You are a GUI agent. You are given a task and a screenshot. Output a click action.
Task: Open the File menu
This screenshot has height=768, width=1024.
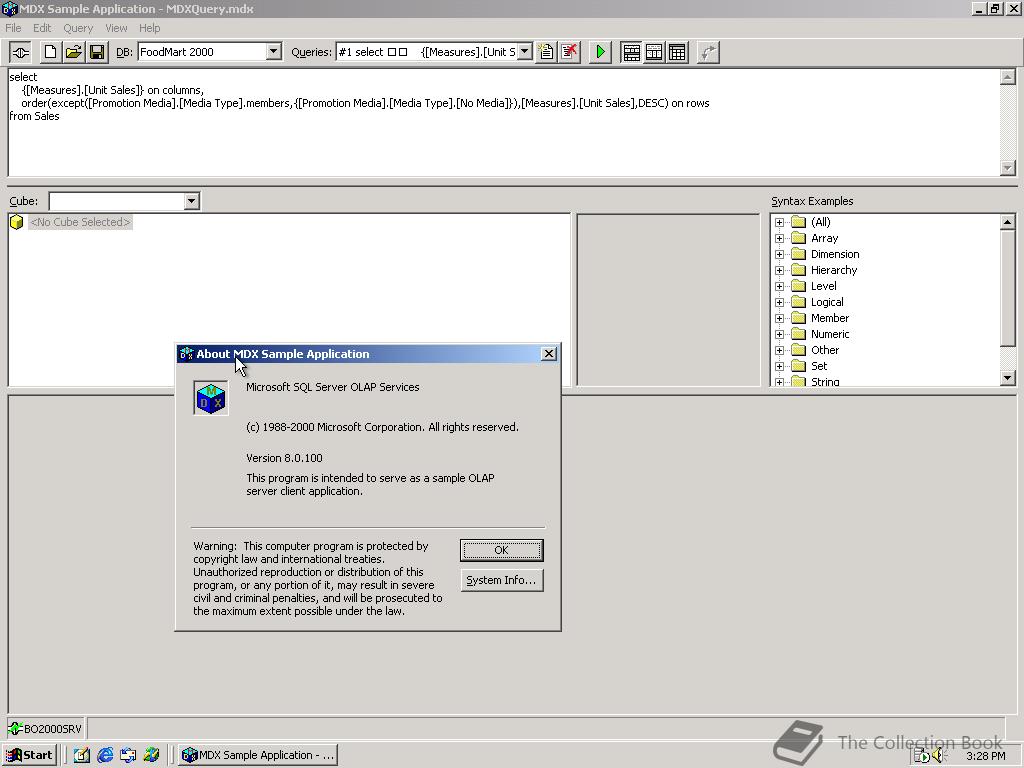click(13, 28)
